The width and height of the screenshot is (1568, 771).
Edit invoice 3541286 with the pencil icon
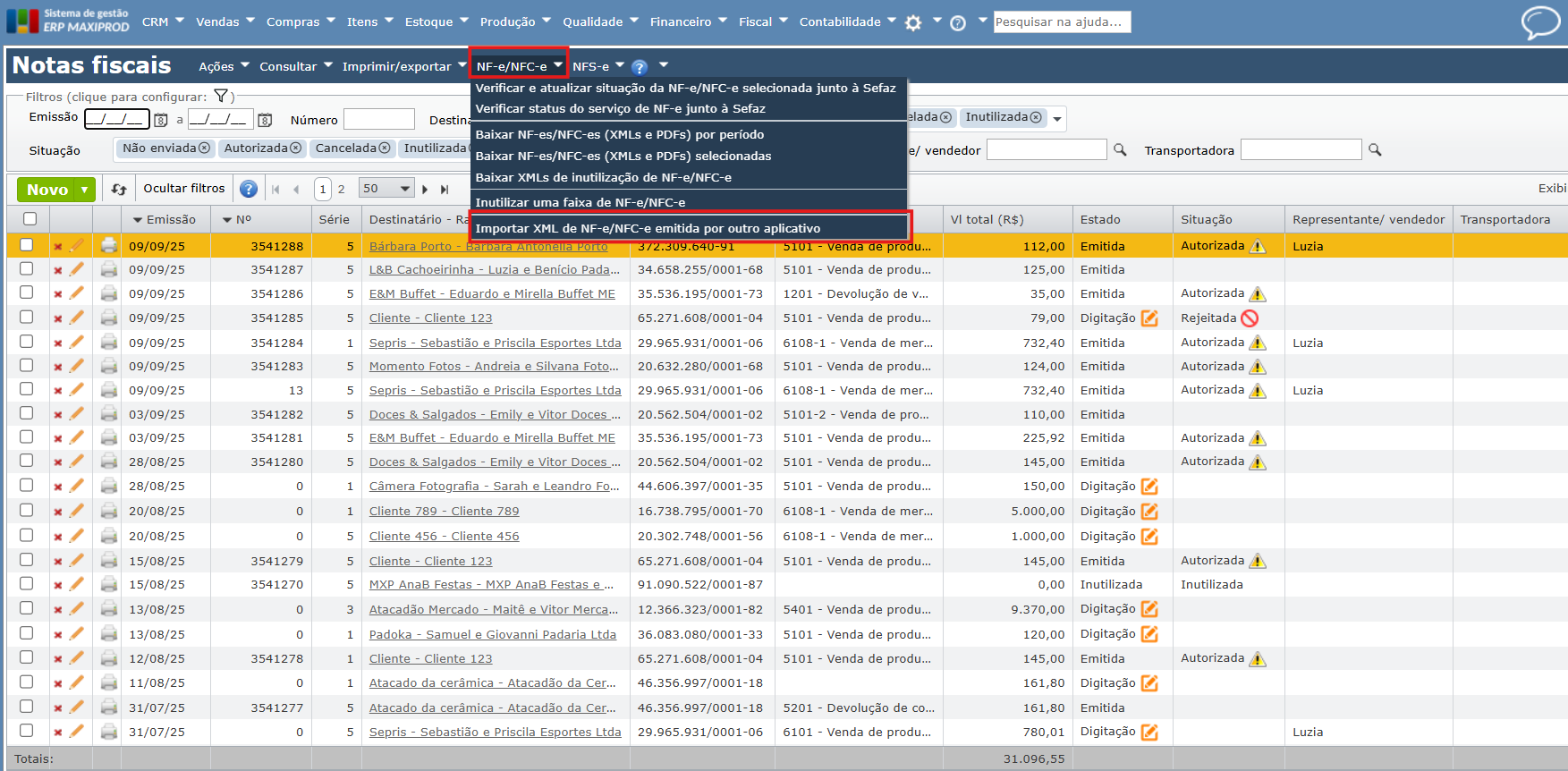coord(77,293)
